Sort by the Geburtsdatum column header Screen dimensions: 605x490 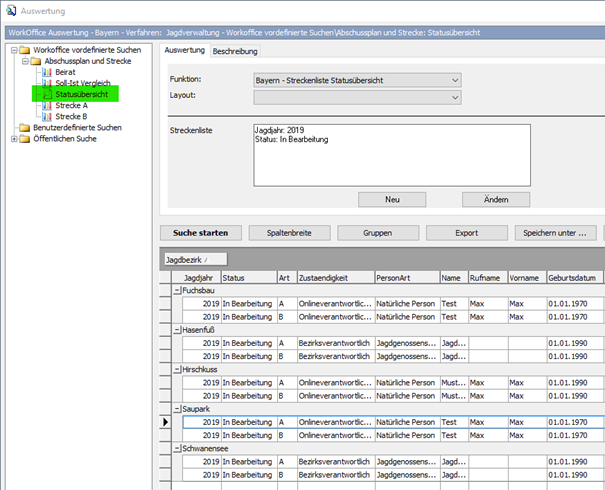[573, 277]
